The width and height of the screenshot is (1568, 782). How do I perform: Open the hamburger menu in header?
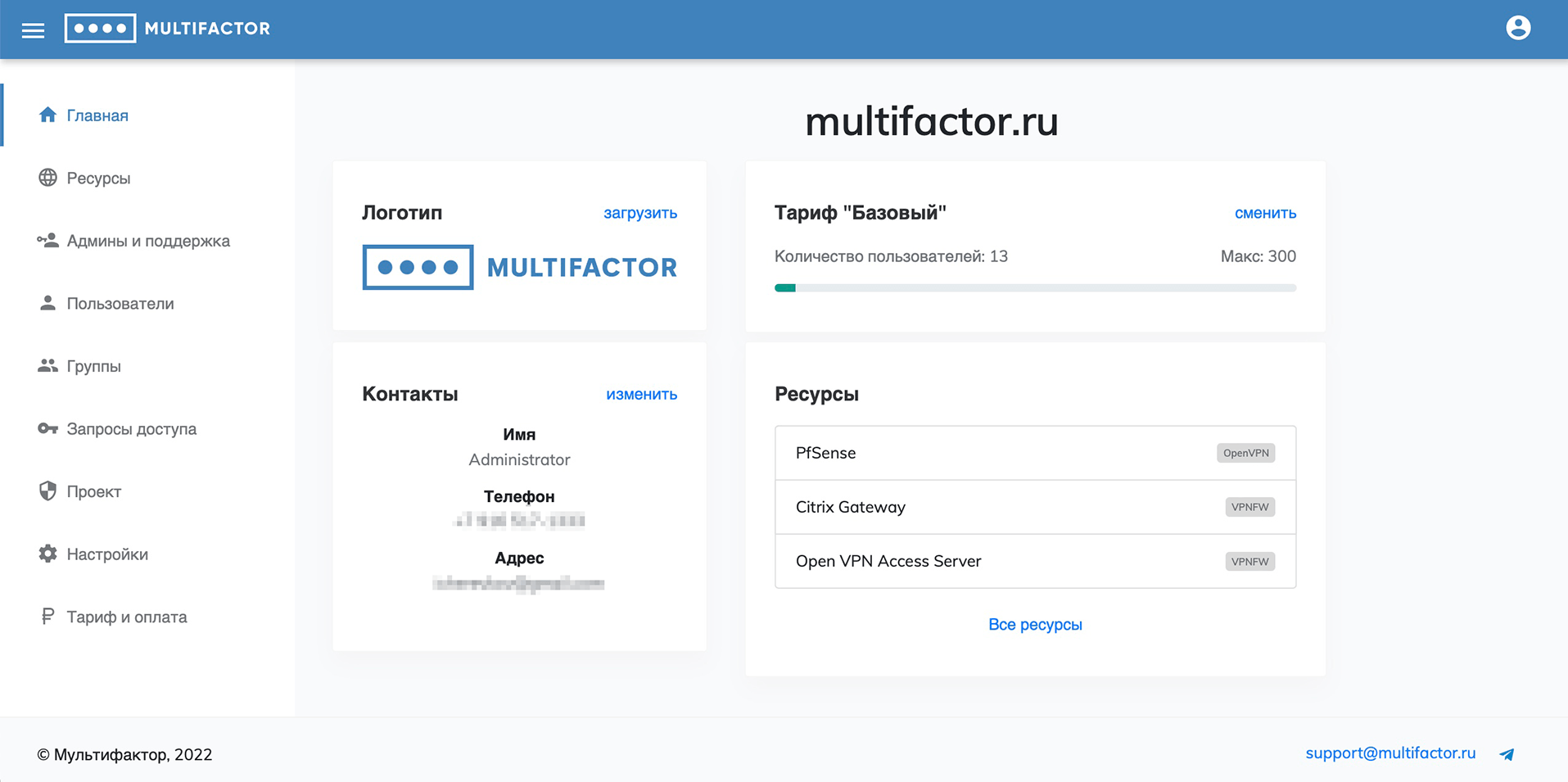33,30
